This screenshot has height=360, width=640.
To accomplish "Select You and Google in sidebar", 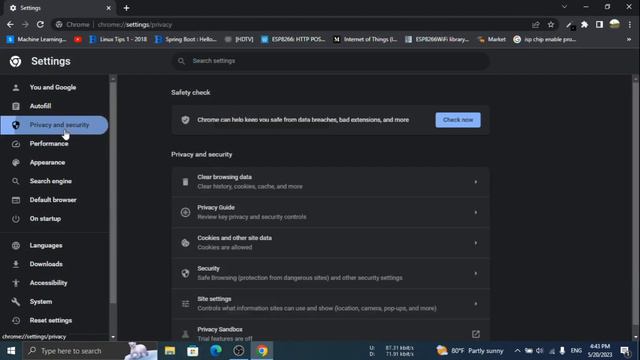I will click(x=54, y=87).
